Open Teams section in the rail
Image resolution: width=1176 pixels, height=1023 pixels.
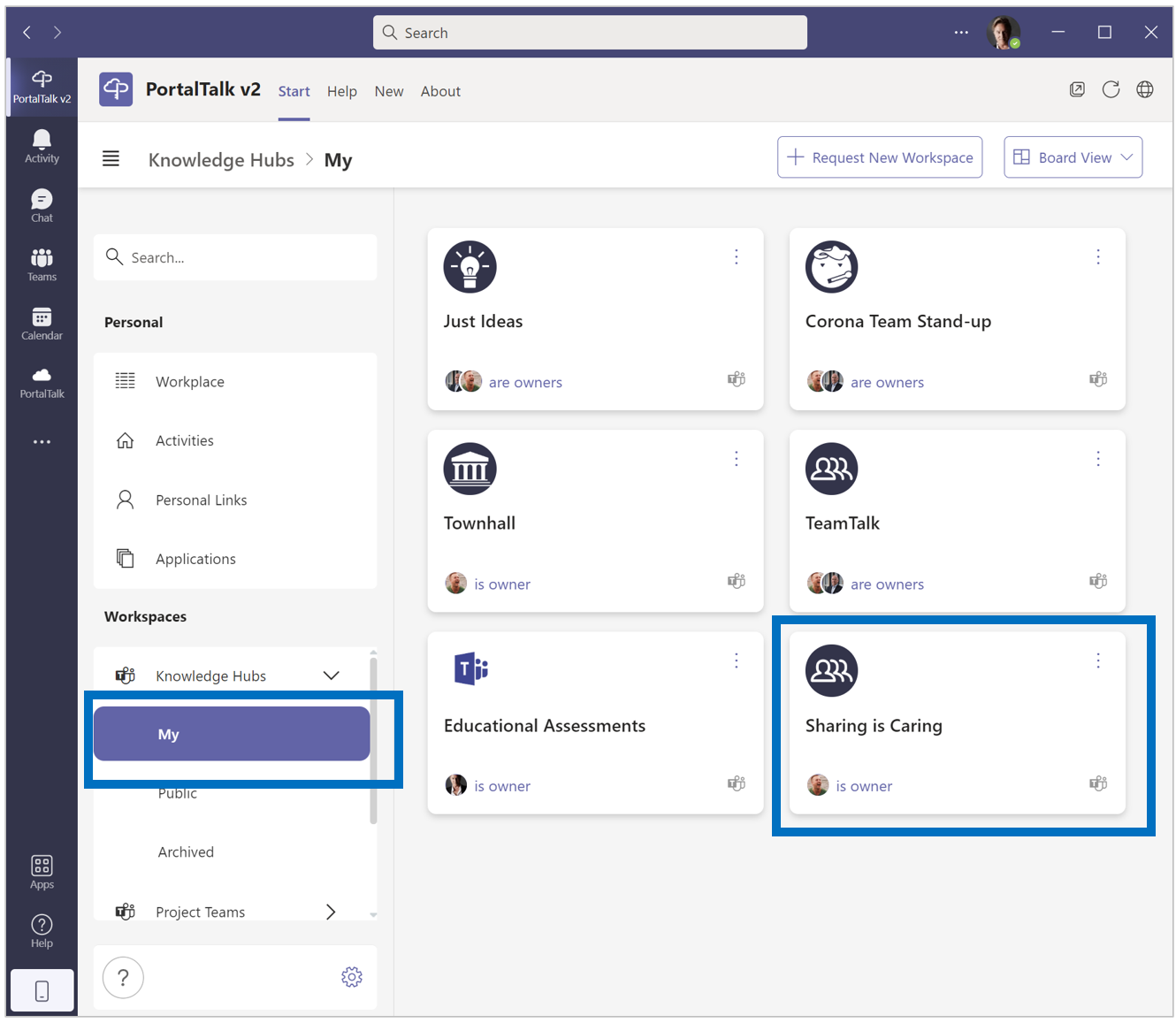pyautogui.click(x=42, y=264)
